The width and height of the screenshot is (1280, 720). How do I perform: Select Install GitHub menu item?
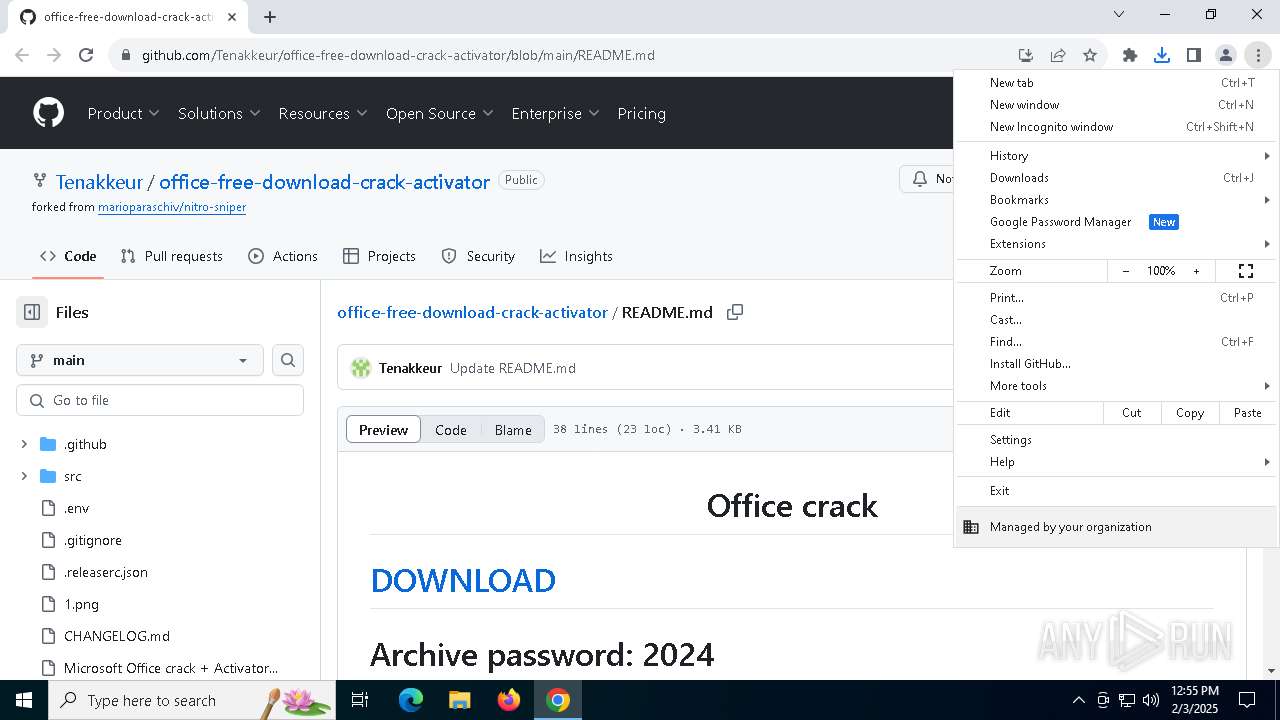(1117, 364)
